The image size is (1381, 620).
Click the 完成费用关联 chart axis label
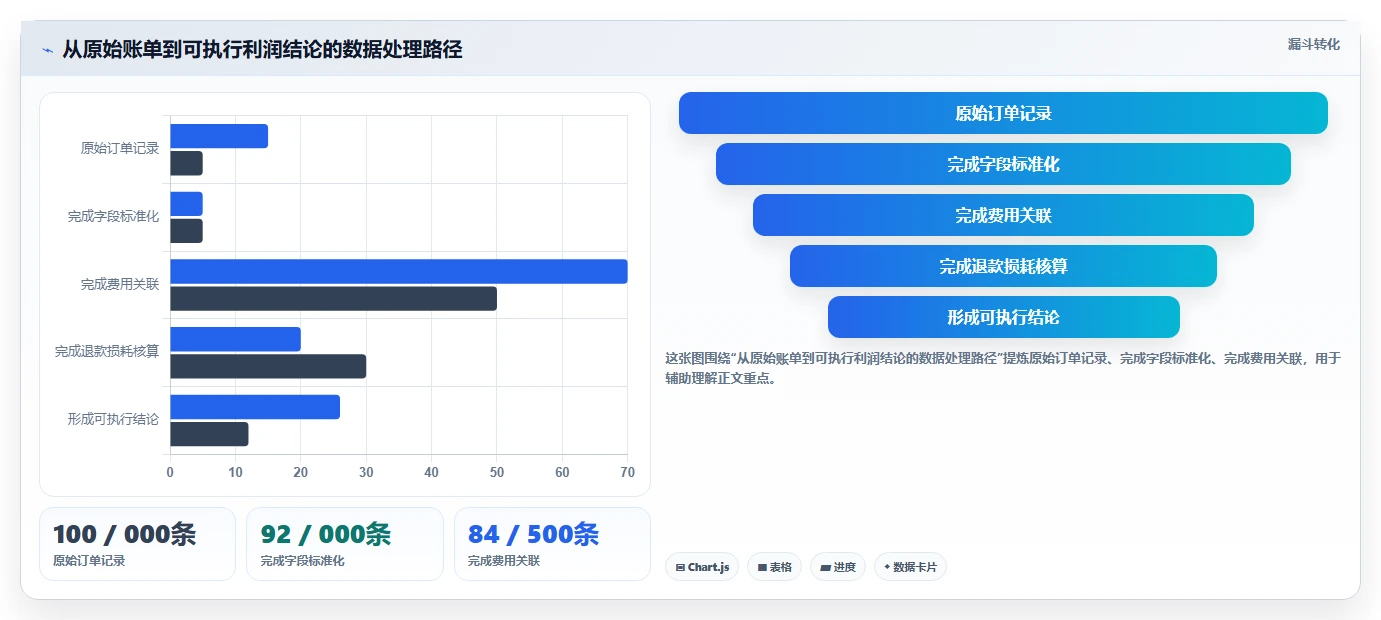pyautogui.click(x=120, y=284)
